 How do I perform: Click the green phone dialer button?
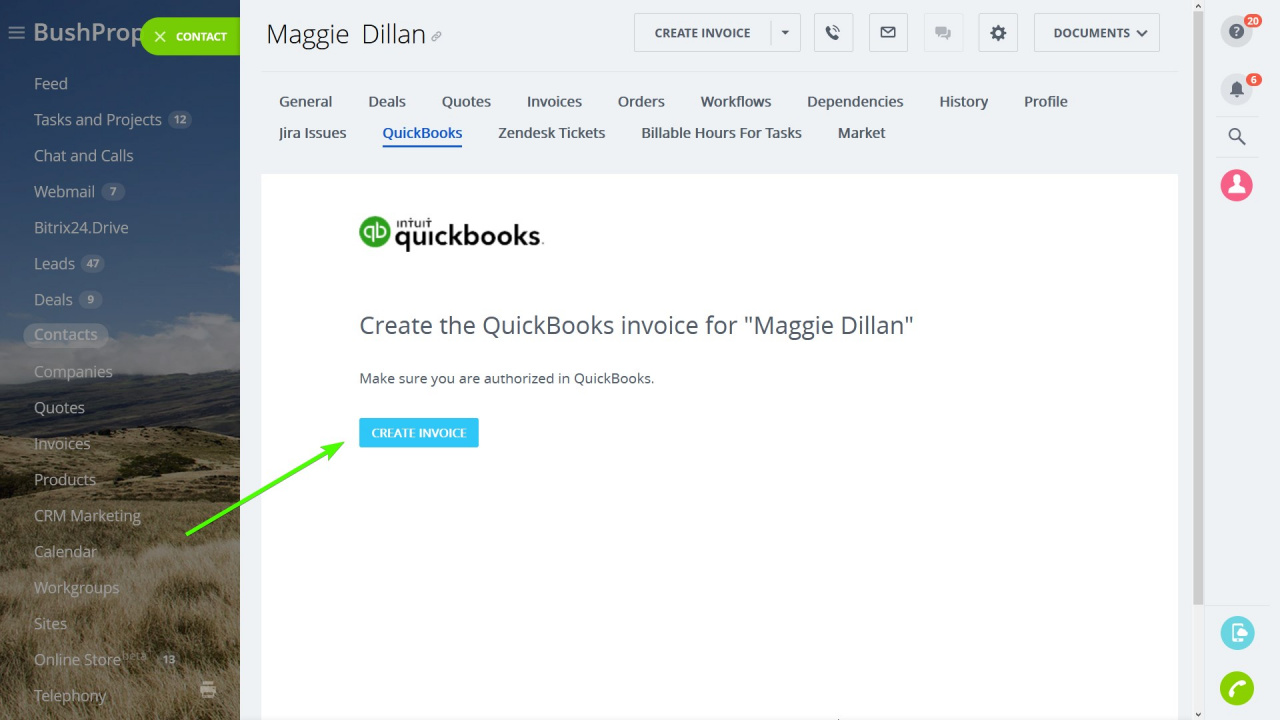click(x=1237, y=689)
